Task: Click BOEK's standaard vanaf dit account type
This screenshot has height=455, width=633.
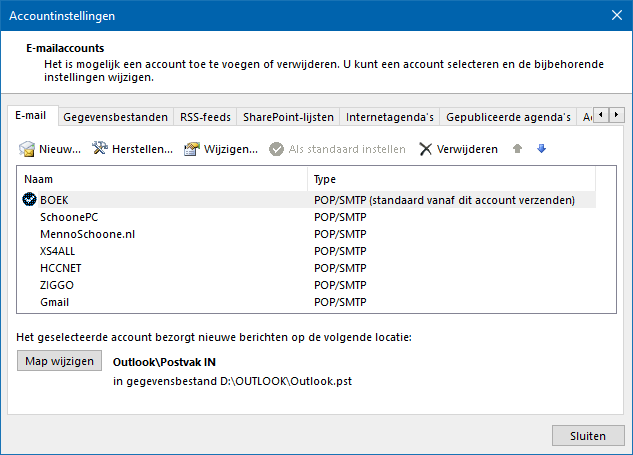Action: [444, 200]
